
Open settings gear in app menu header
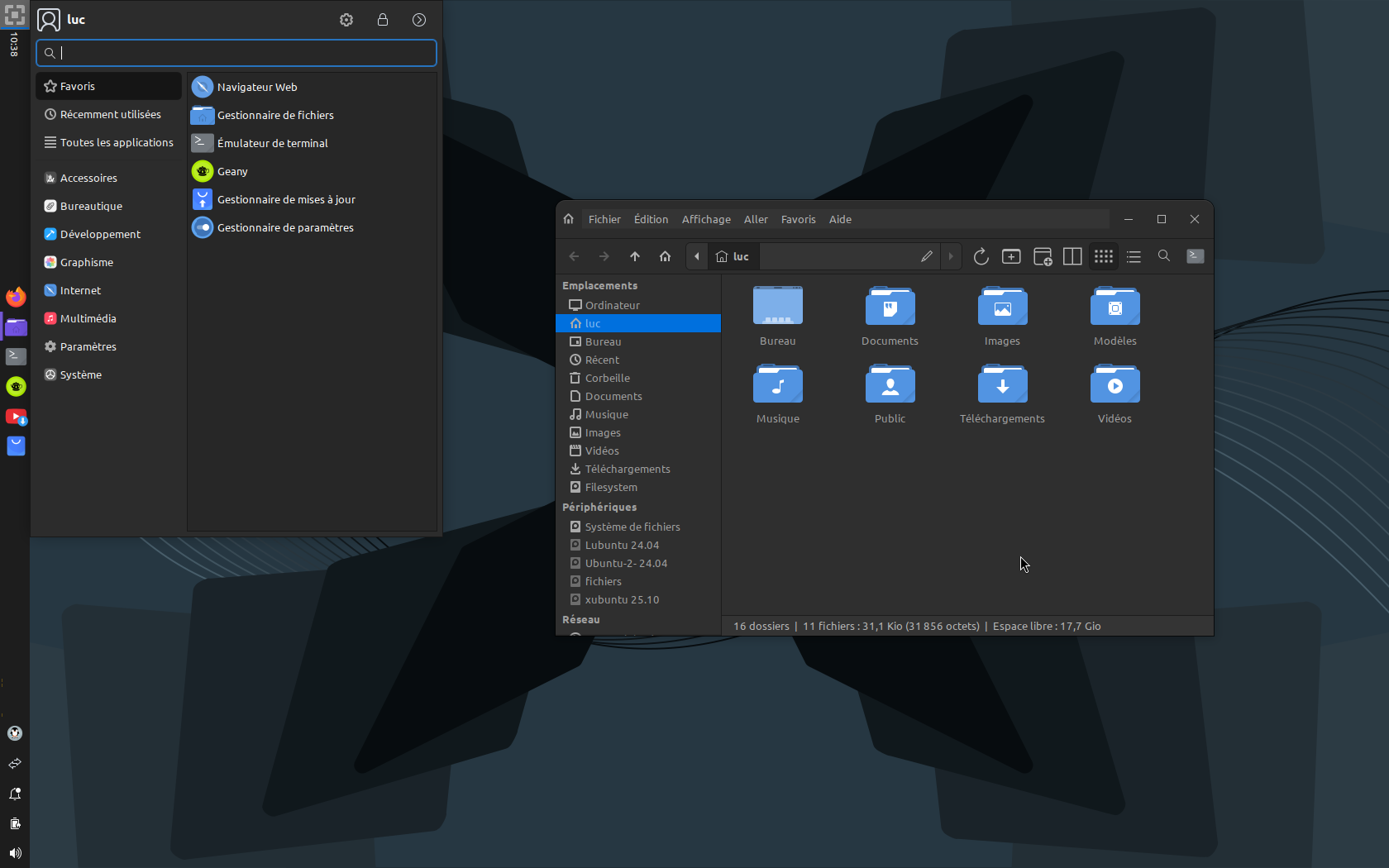point(346,20)
